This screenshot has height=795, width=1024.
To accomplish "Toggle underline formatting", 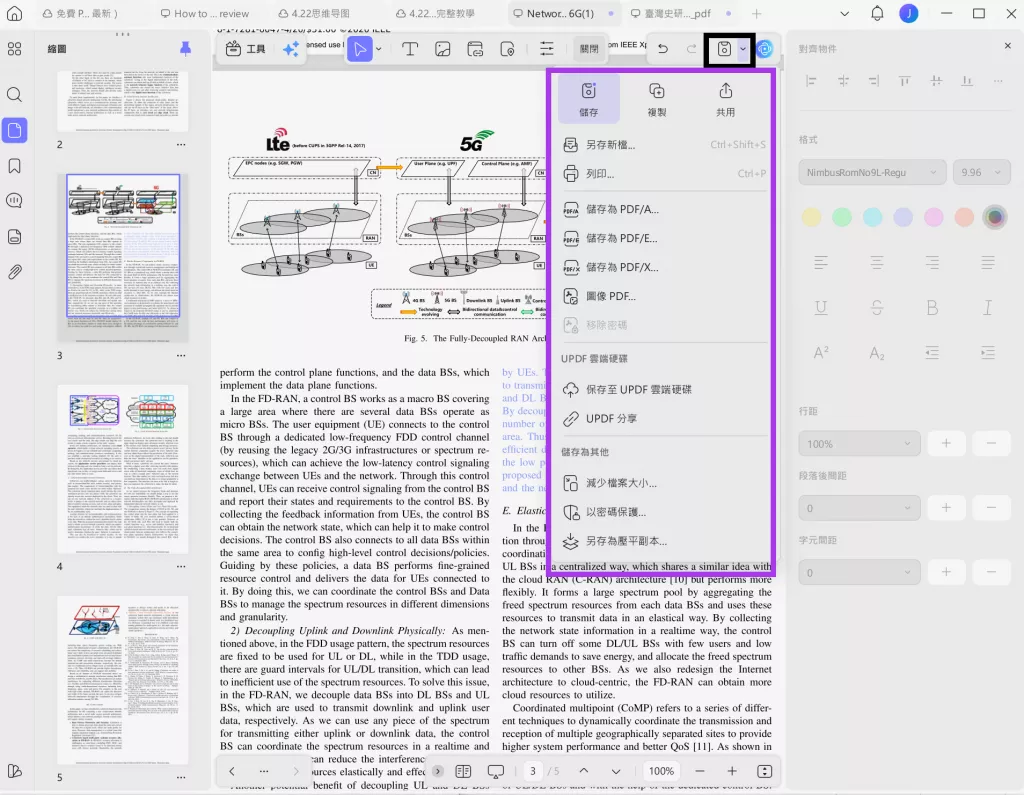I will [x=821, y=308].
